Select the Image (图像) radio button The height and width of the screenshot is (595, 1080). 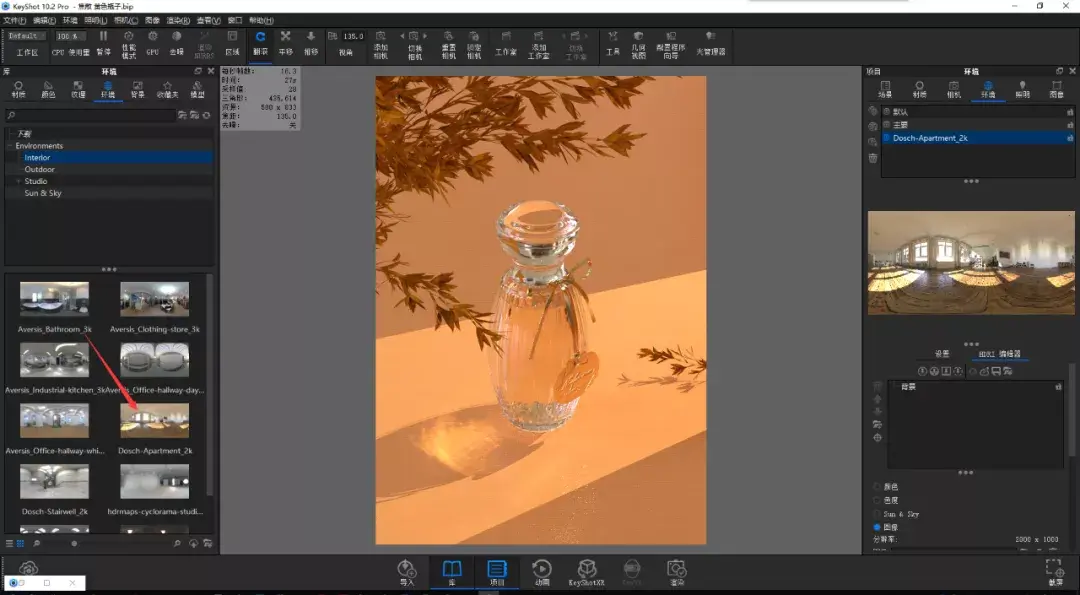click(x=877, y=527)
